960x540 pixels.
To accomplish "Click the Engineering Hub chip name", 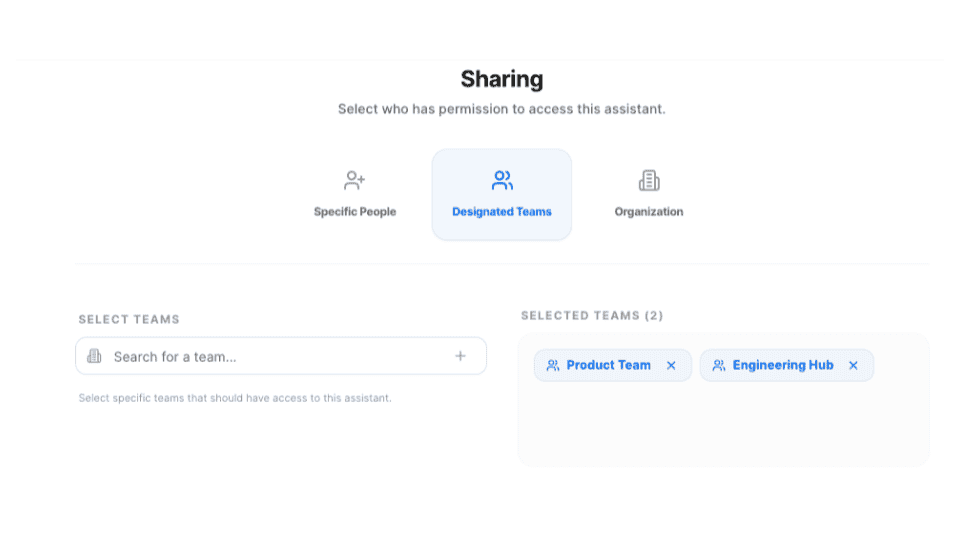I will (x=783, y=366).
